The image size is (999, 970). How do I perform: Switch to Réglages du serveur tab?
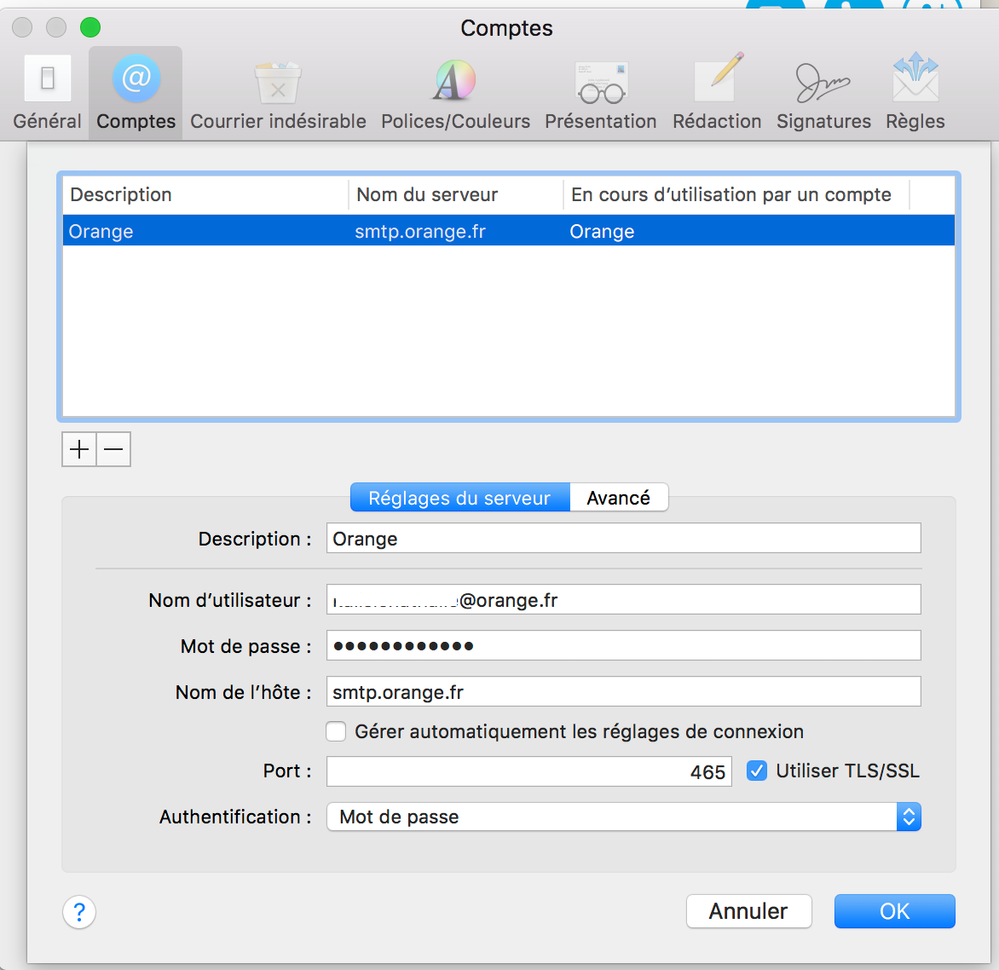pos(459,497)
